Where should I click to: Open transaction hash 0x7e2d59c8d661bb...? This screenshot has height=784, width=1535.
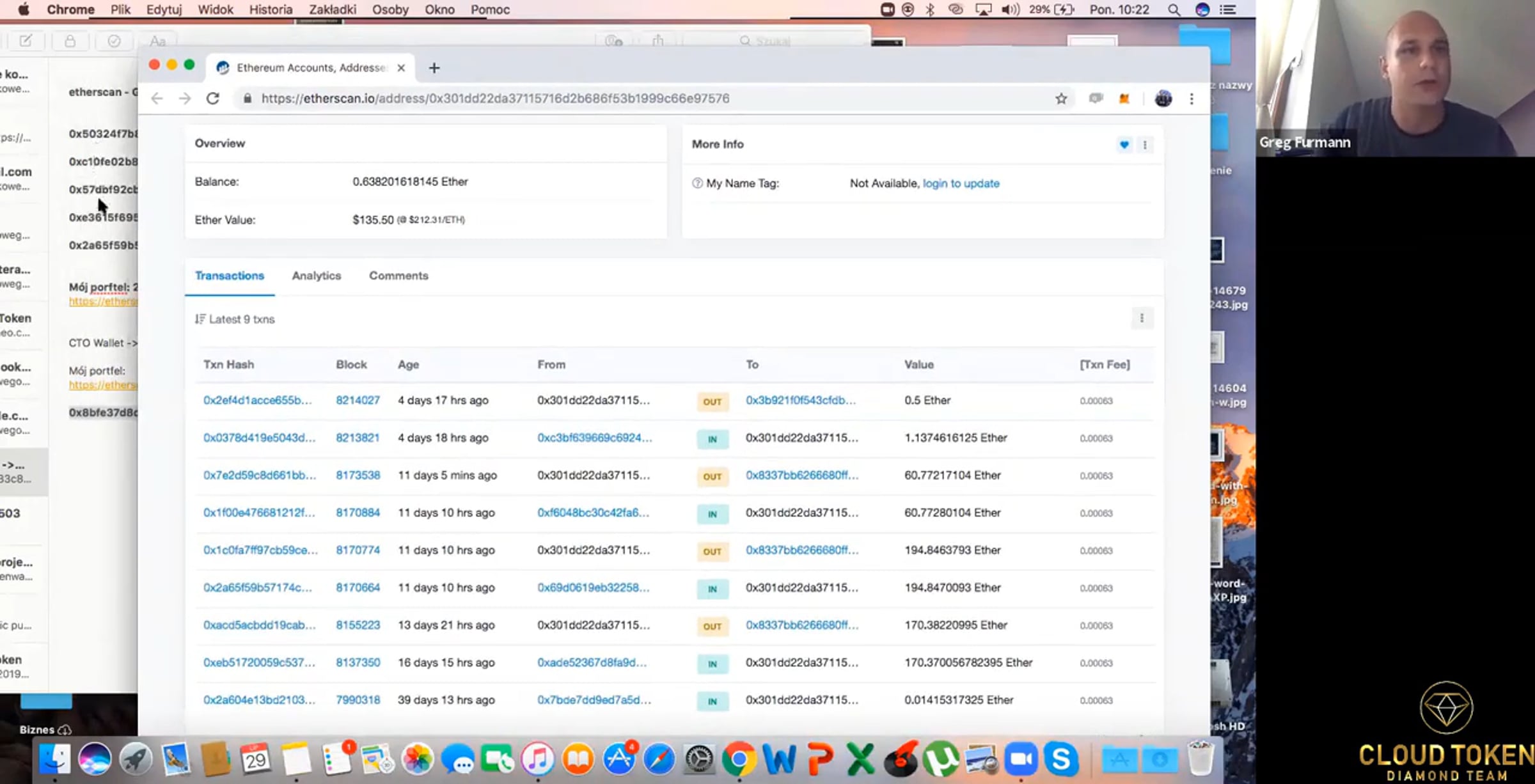tap(260, 475)
